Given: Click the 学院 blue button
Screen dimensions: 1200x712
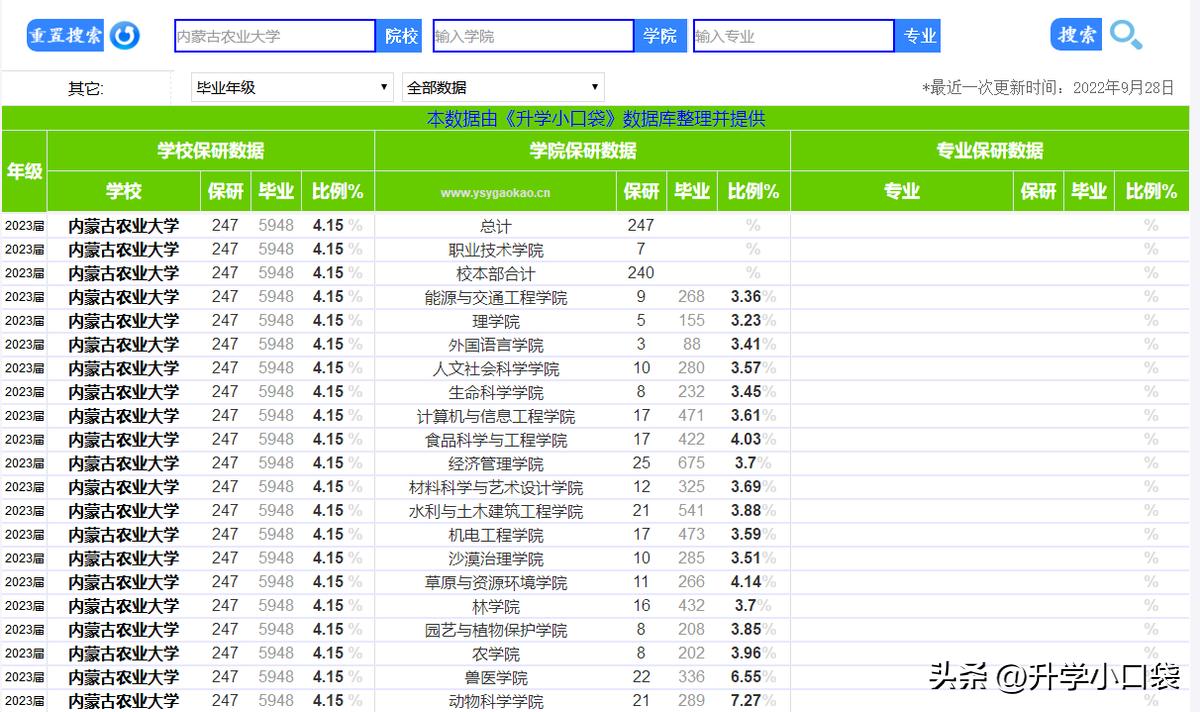Looking at the screenshot, I should 661,35.
